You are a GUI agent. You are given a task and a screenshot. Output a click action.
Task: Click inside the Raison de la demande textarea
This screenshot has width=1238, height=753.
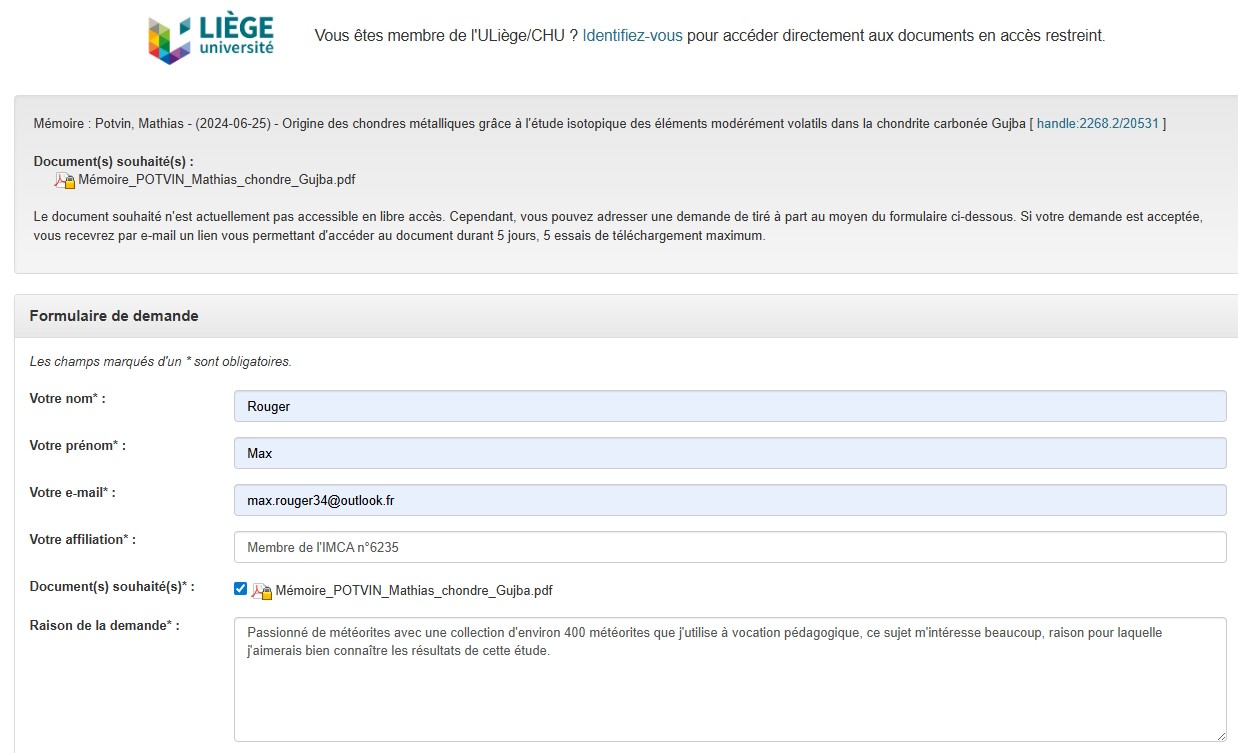point(729,690)
